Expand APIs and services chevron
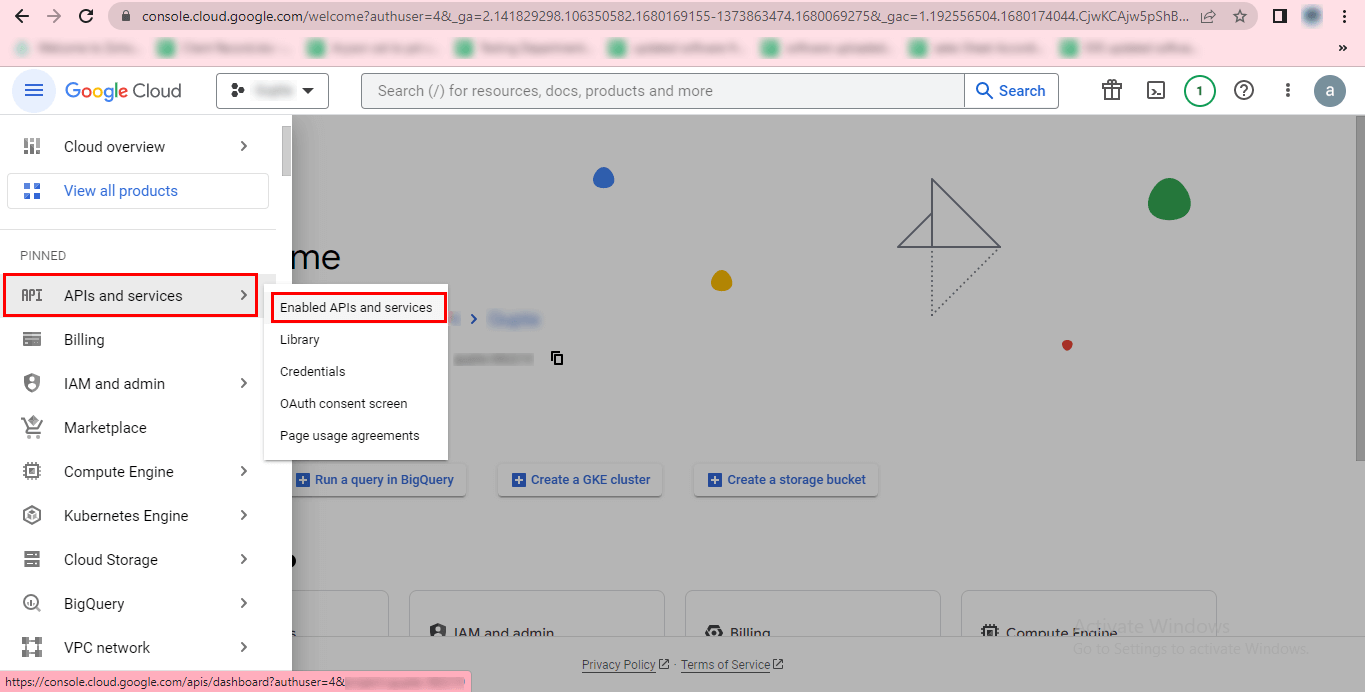Image resolution: width=1365 pixels, height=692 pixels. pyautogui.click(x=244, y=296)
